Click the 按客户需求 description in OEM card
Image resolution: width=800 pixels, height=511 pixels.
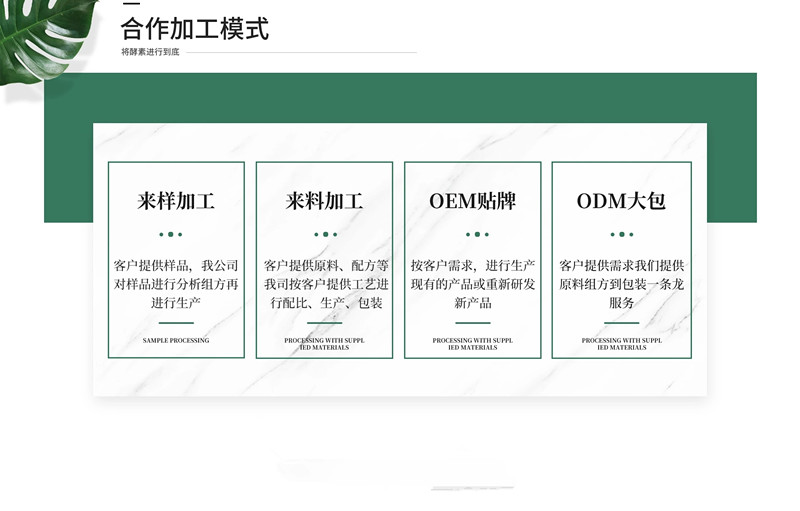click(473, 284)
